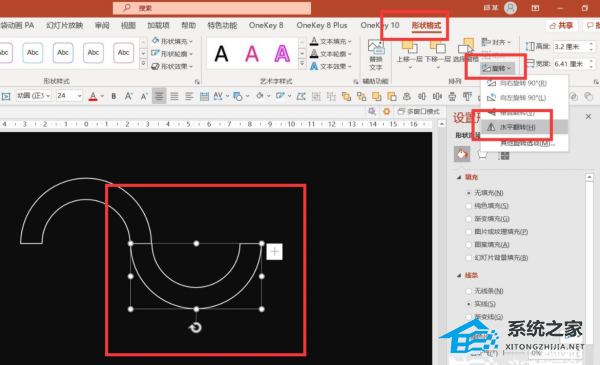Image resolution: width=600 pixels, height=365 pixels.
Task: Click the shapes insert icon in quick toolbar
Action: coord(238,96)
